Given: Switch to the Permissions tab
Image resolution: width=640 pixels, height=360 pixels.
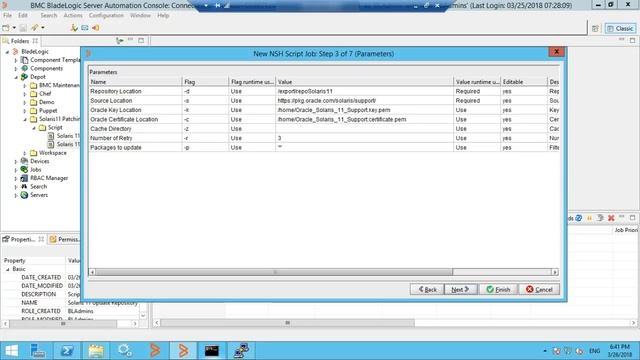Looking at the screenshot, I should point(64,239).
